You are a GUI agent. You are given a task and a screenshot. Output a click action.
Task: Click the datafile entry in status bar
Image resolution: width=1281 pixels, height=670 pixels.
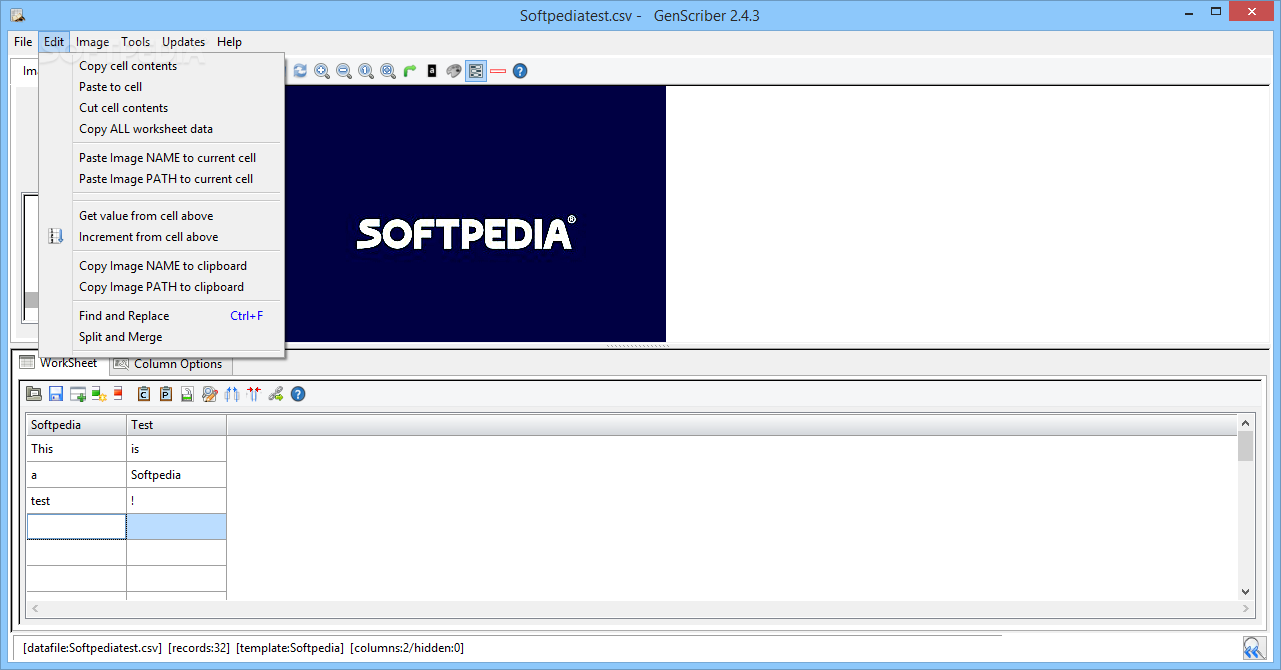click(x=92, y=648)
